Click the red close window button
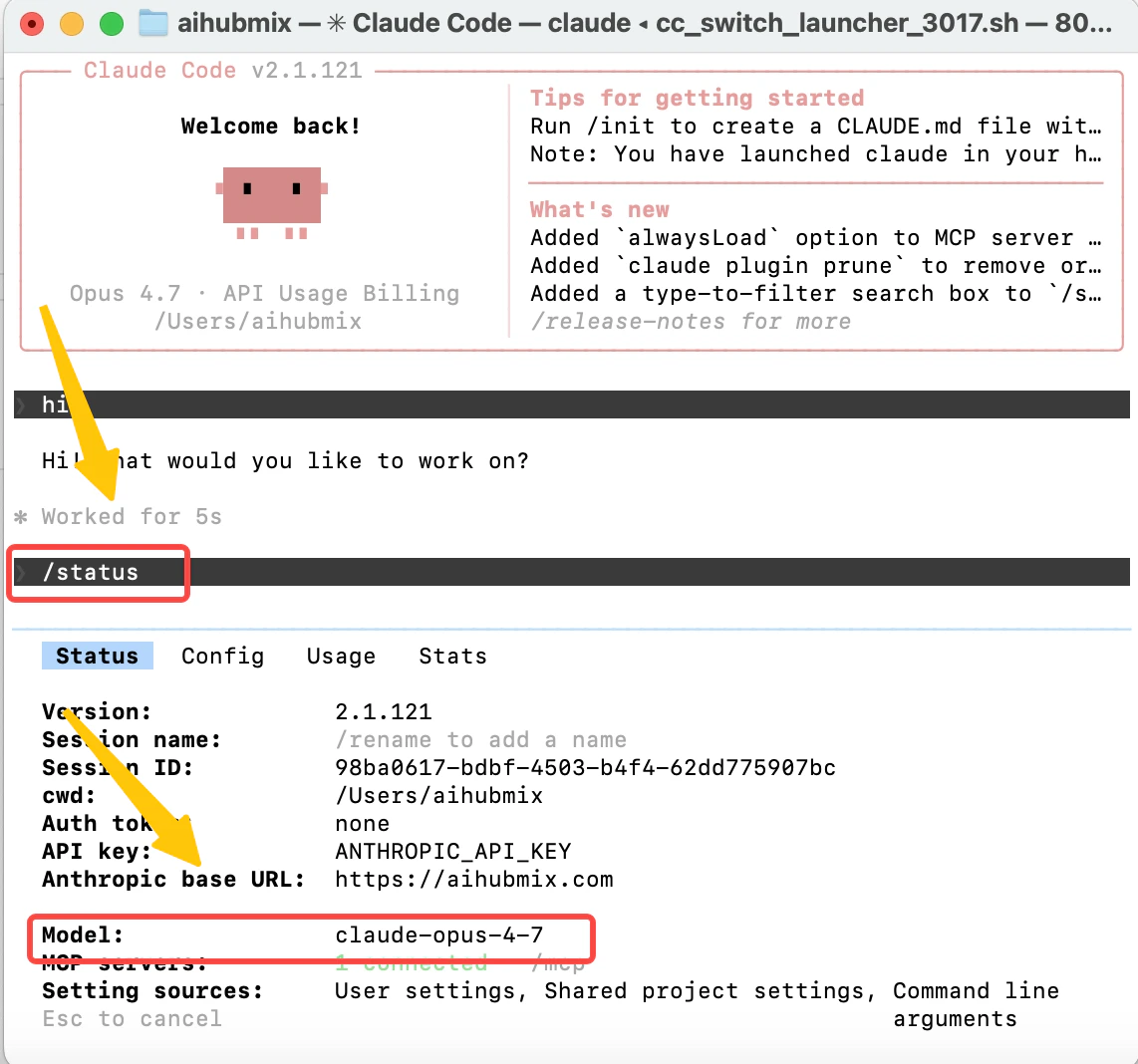 coord(31,24)
